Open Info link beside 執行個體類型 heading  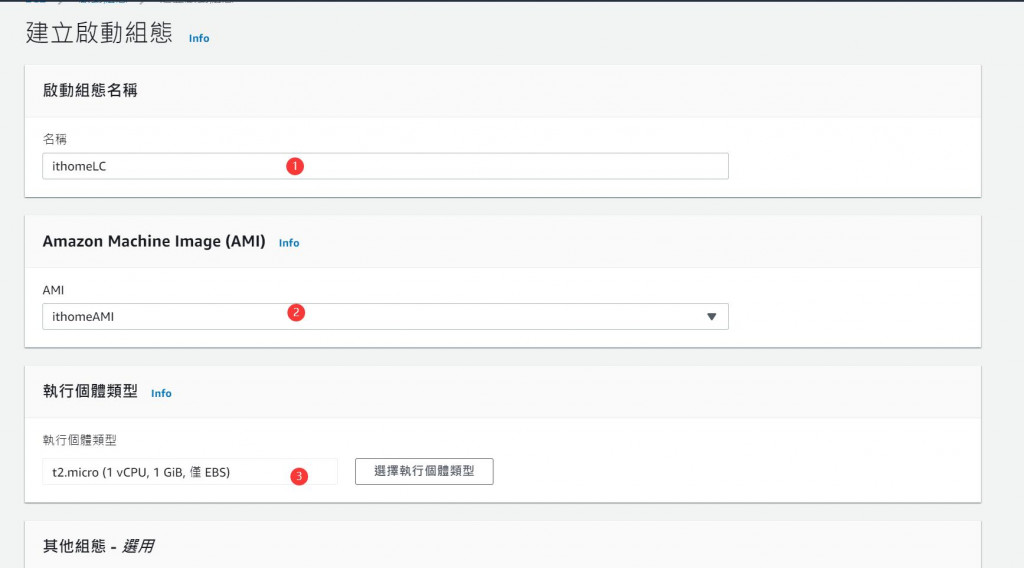tap(161, 393)
